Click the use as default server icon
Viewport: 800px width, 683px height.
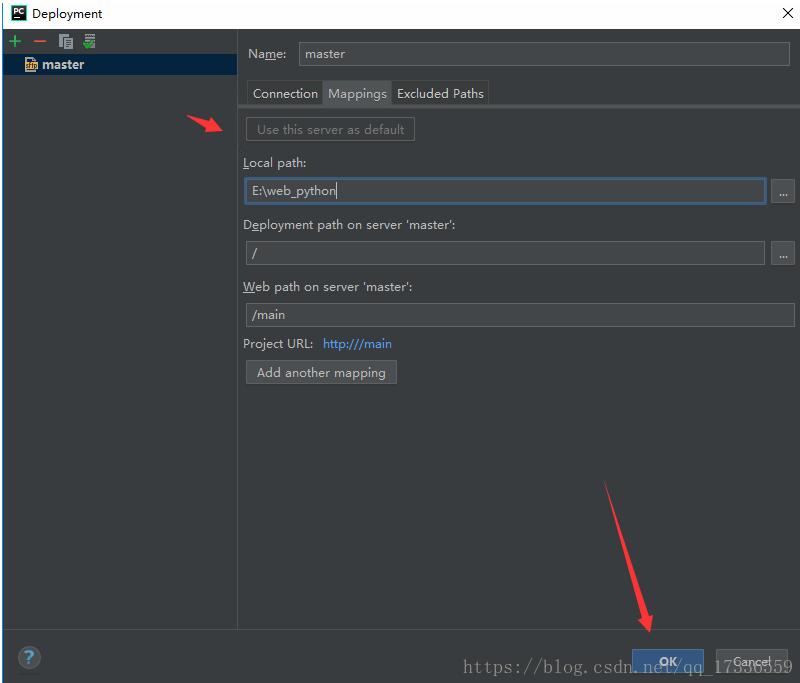tap(90, 41)
